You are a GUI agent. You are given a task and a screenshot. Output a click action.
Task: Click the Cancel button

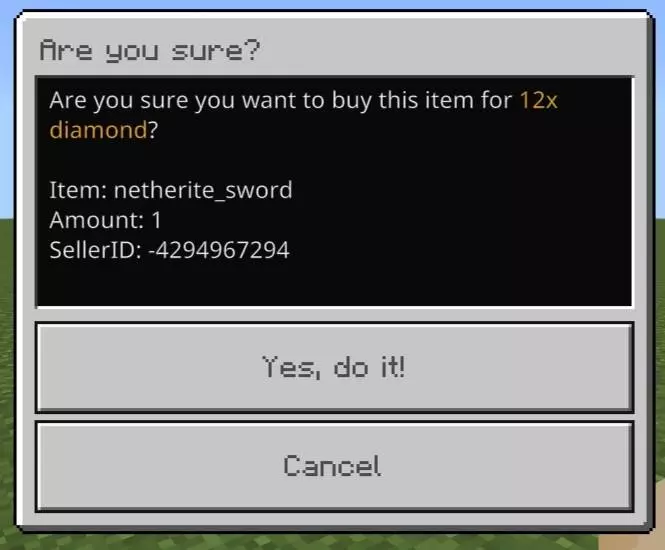point(334,466)
